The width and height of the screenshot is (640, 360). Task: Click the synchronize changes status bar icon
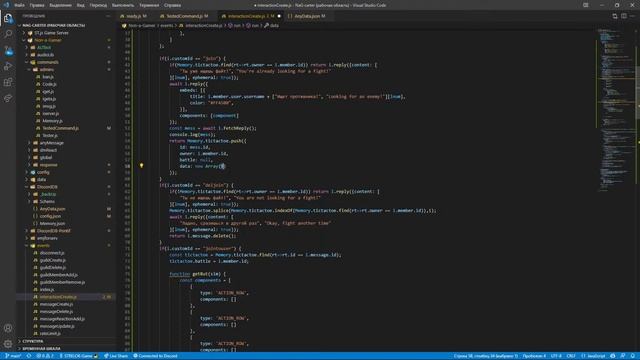(29, 356)
